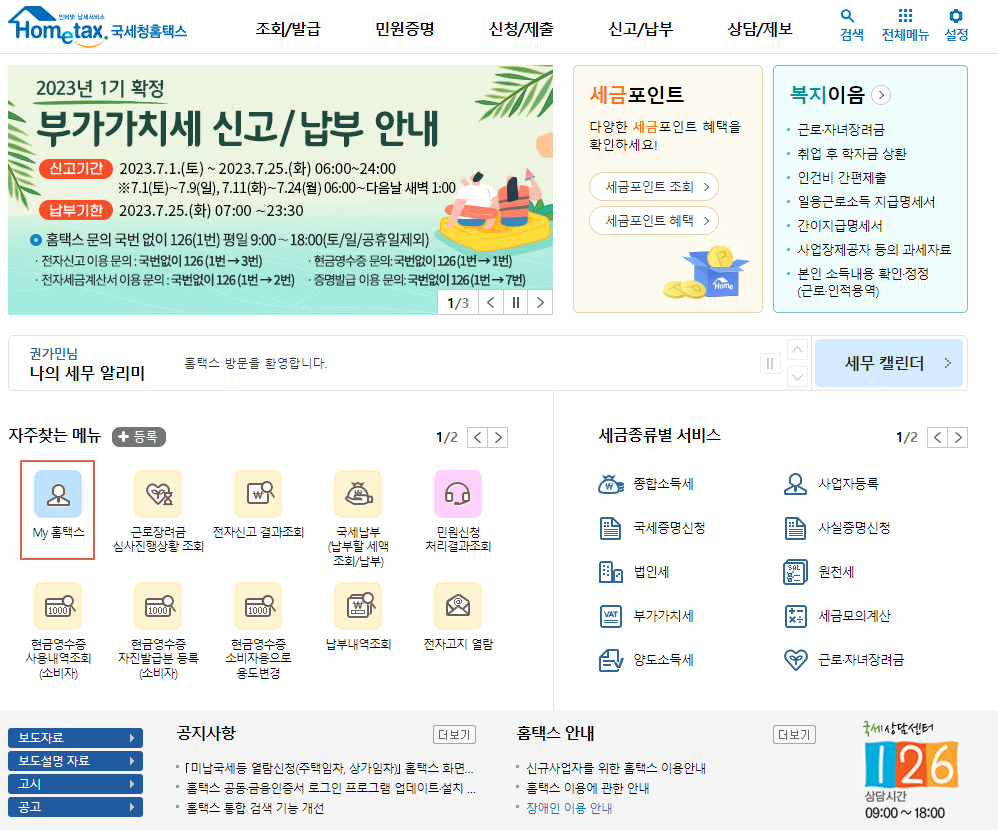Go to previous 세금종류별 서비스 page
Screen dimensions: 998x830
pyautogui.click(x=938, y=437)
